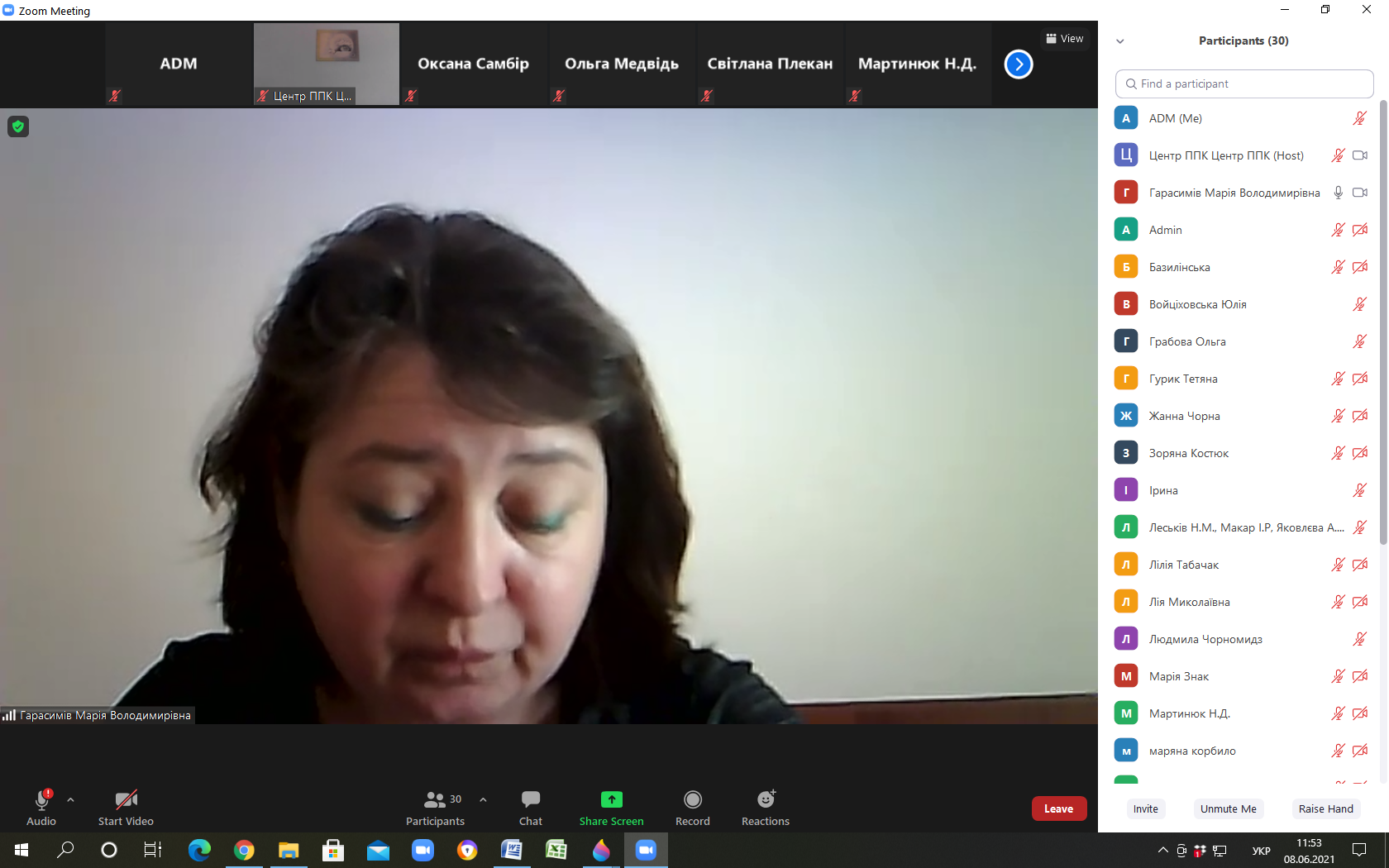The width and height of the screenshot is (1389, 868).
Task: Collapse Participants panel chevron
Action: (1120, 41)
